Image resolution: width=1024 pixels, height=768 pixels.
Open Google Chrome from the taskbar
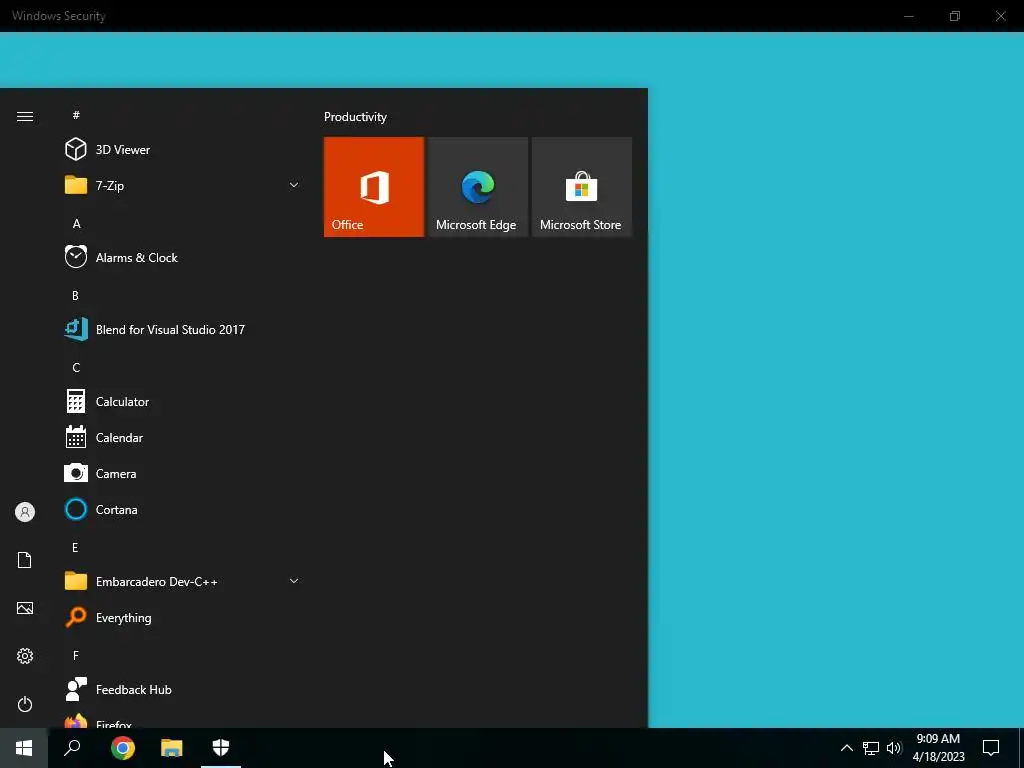123,748
